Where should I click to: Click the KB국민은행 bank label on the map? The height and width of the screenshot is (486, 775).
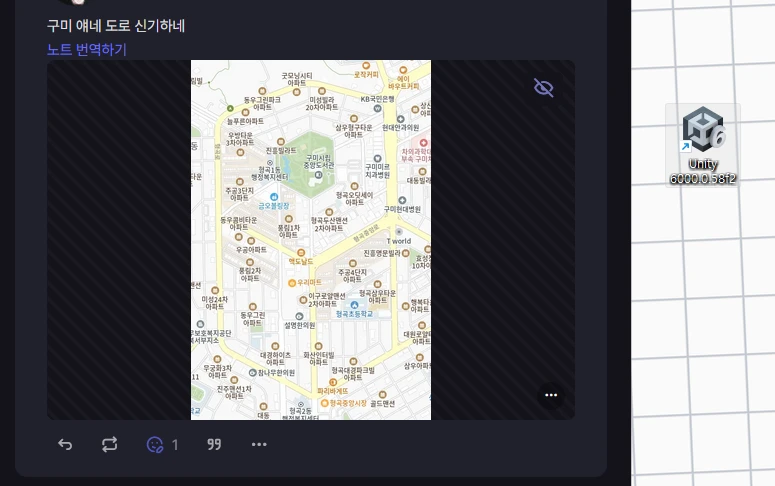coord(378,99)
